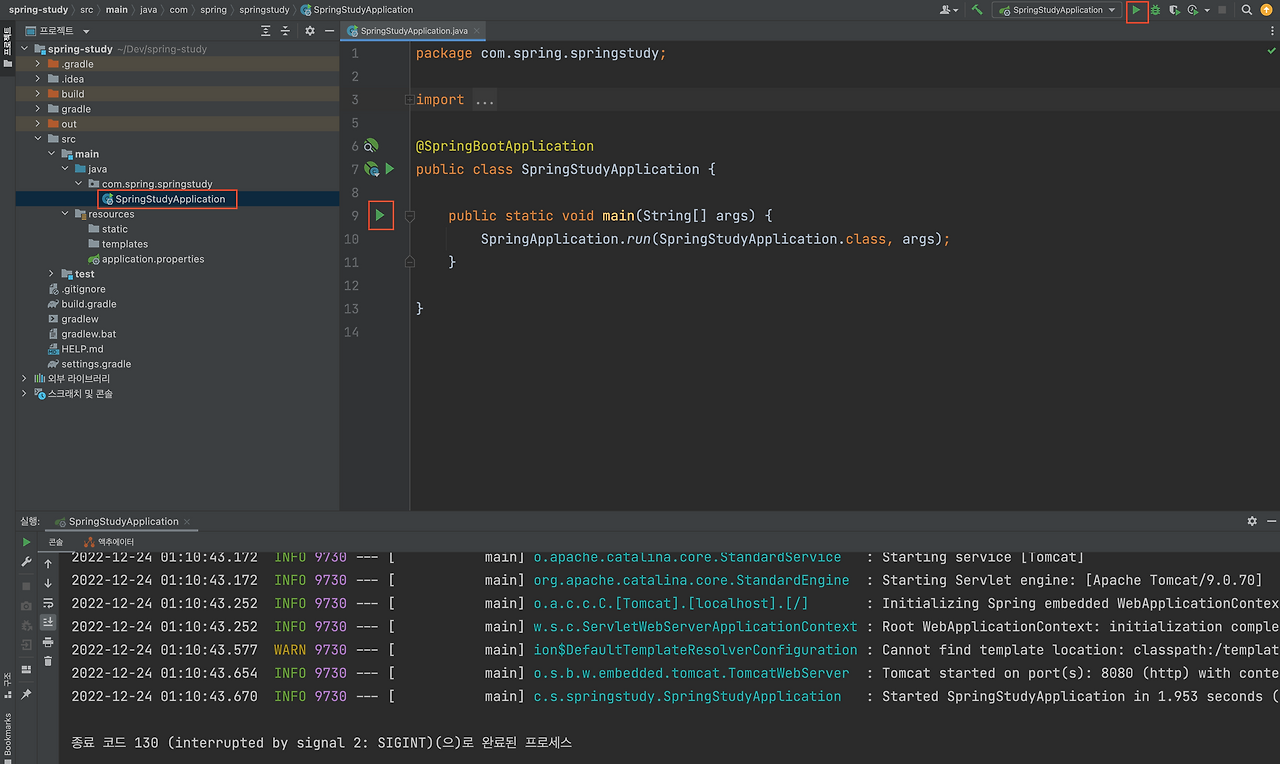Start debugging with the green bug icon
1280x764 pixels.
[1155, 10]
